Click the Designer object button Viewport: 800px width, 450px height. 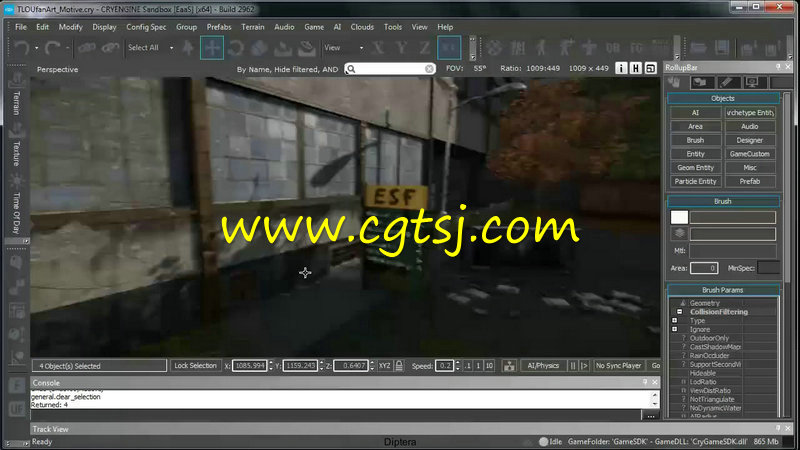(750, 140)
